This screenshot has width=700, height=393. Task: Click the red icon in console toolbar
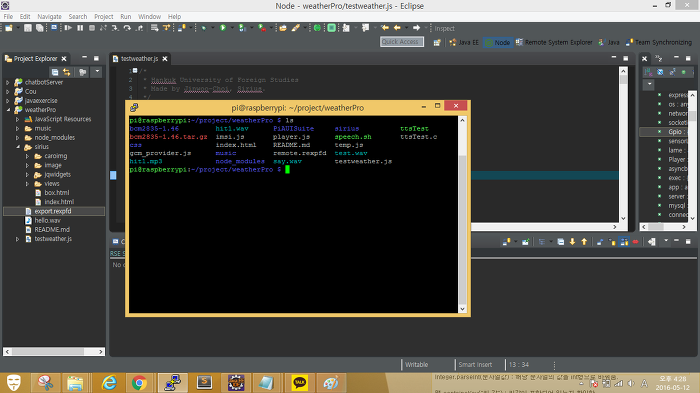click(x=635, y=242)
